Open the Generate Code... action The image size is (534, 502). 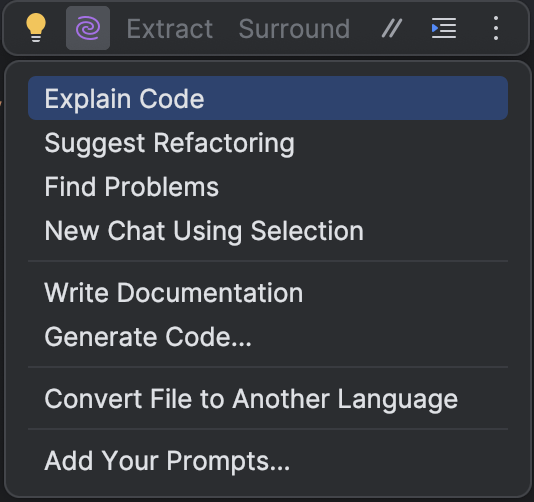tap(268, 336)
